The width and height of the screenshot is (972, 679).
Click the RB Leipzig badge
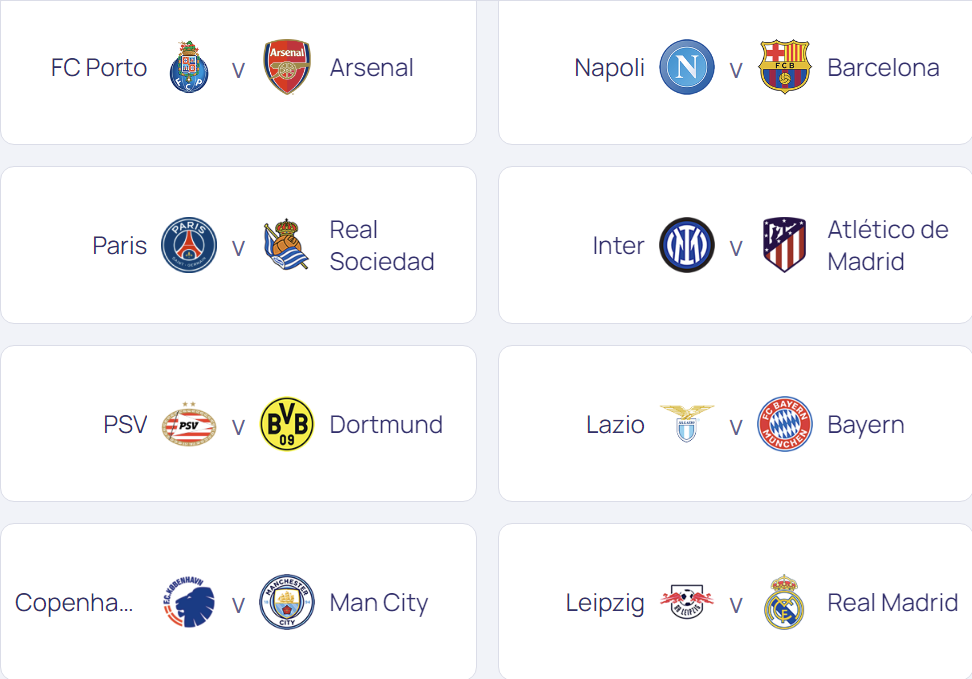[686, 603]
